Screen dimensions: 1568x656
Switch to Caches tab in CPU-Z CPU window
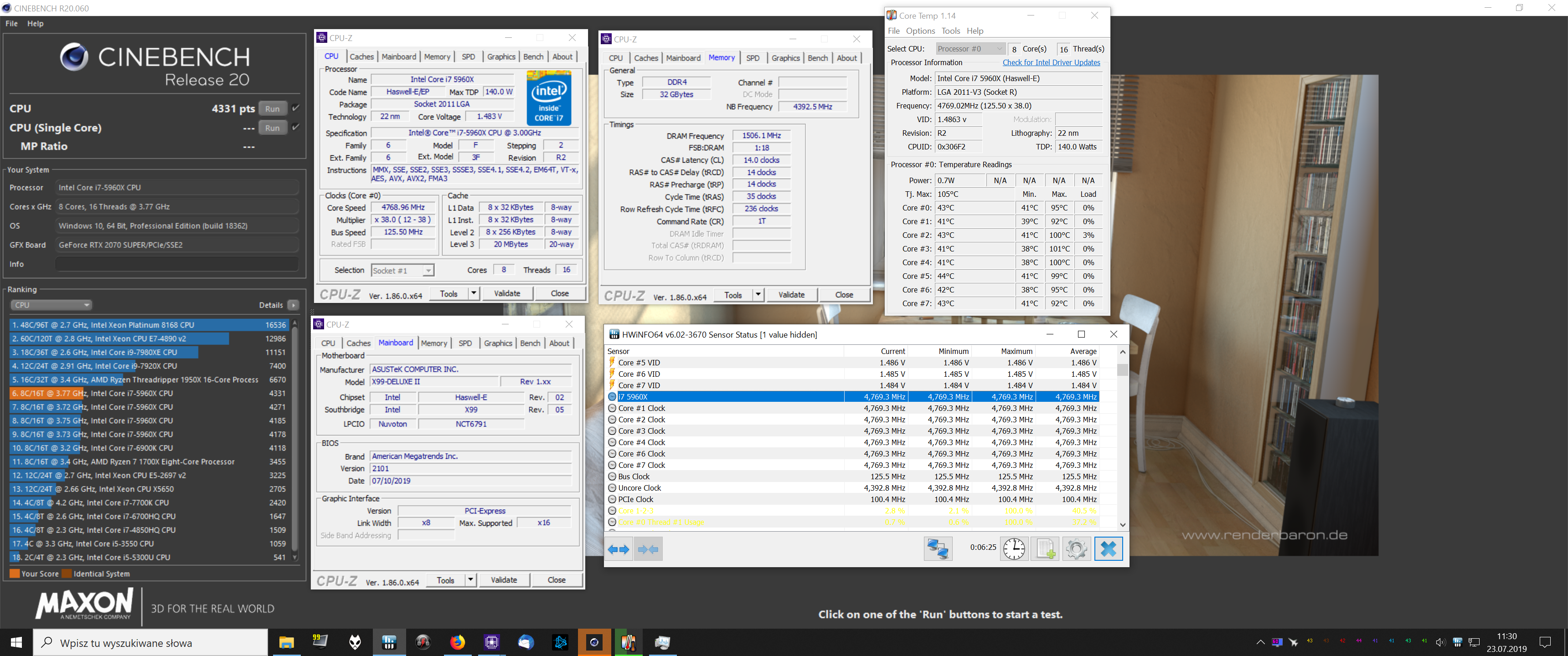(x=361, y=56)
